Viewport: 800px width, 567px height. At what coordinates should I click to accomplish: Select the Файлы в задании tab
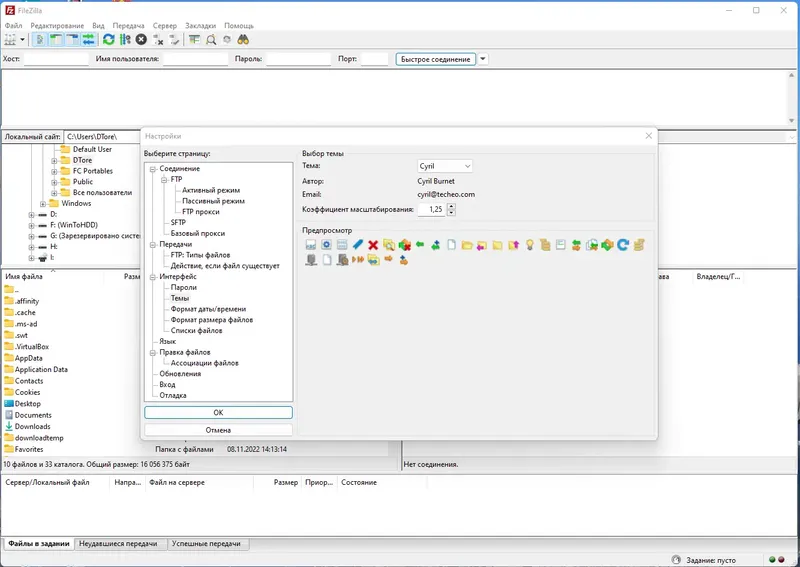(x=39, y=544)
